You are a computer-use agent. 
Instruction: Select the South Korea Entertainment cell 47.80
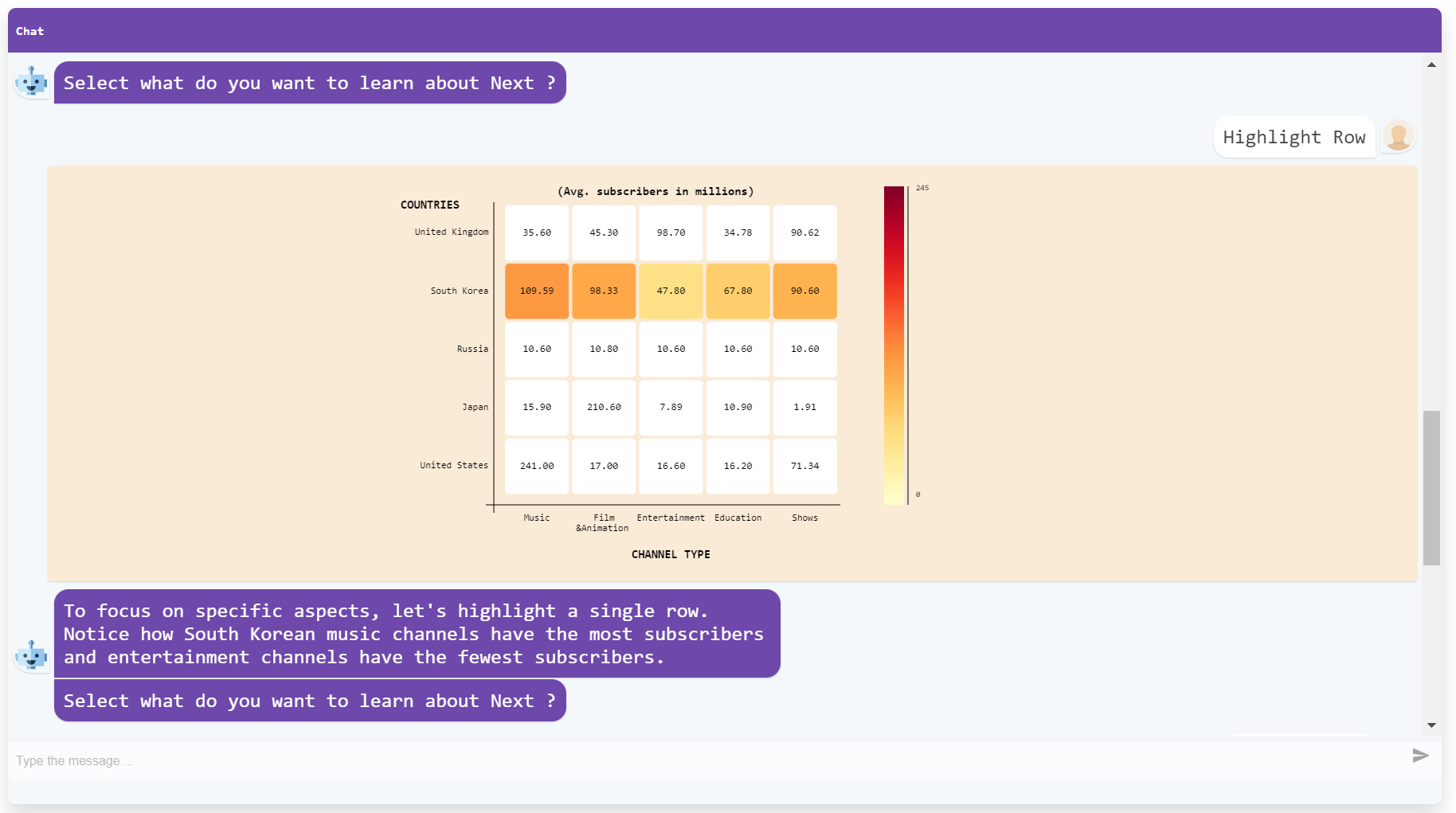[671, 291]
